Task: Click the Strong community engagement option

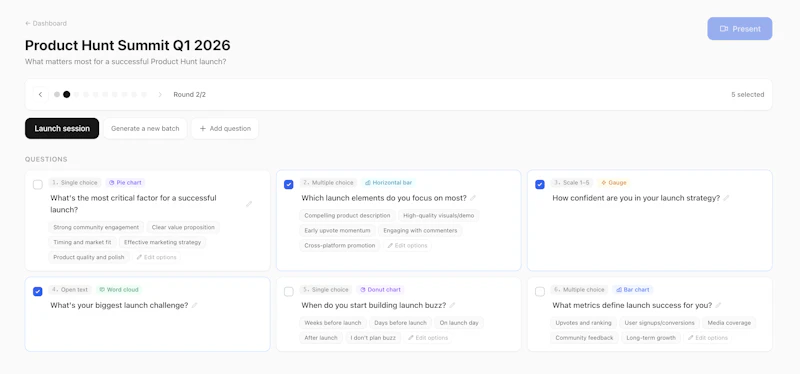Action: pyautogui.click(x=96, y=227)
